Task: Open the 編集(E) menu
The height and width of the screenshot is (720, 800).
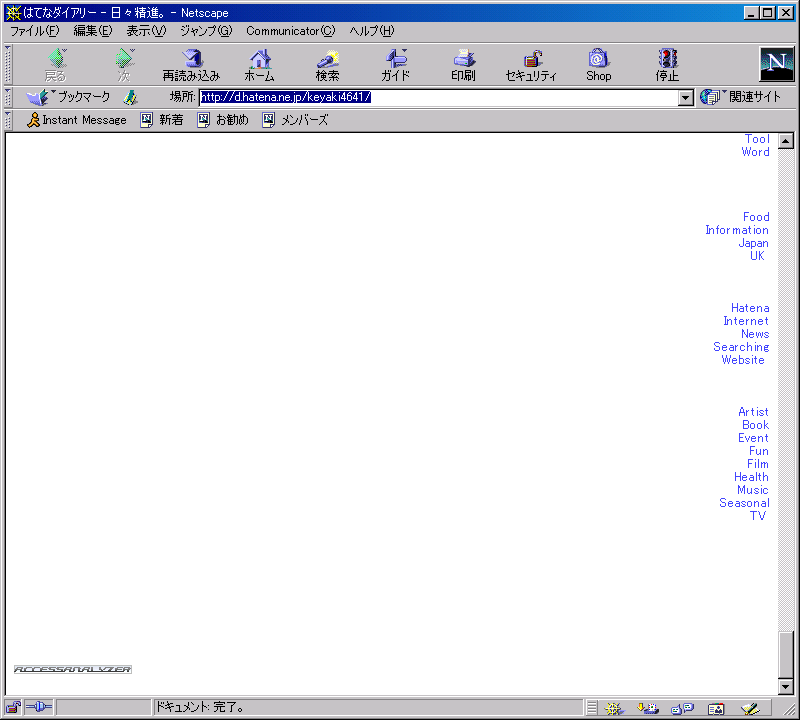Action: click(92, 31)
